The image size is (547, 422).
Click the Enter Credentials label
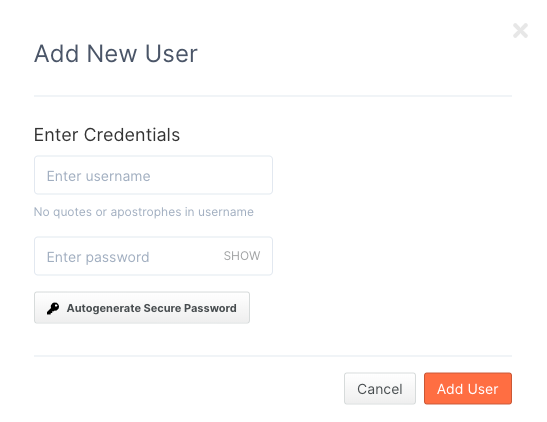(x=107, y=135)
